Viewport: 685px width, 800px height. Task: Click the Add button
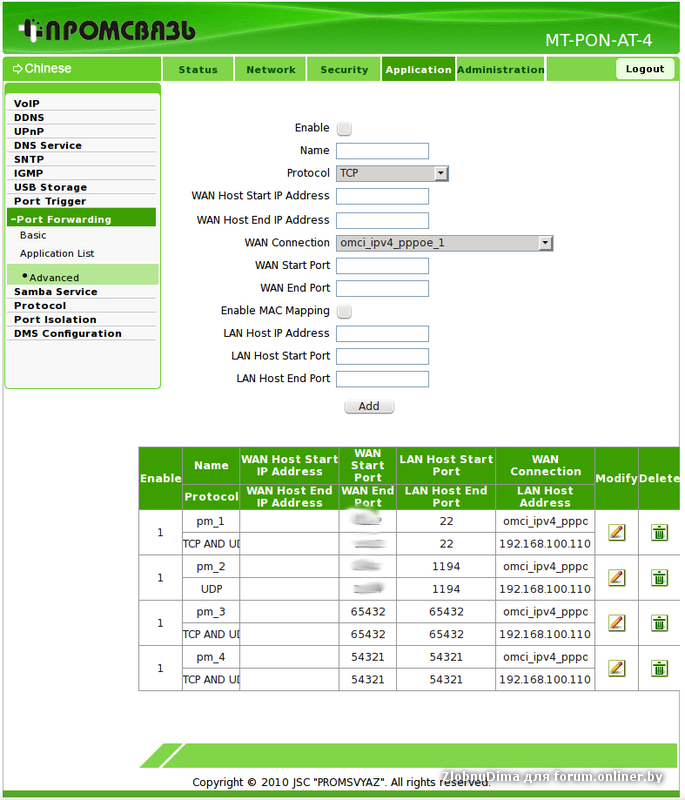369,406
